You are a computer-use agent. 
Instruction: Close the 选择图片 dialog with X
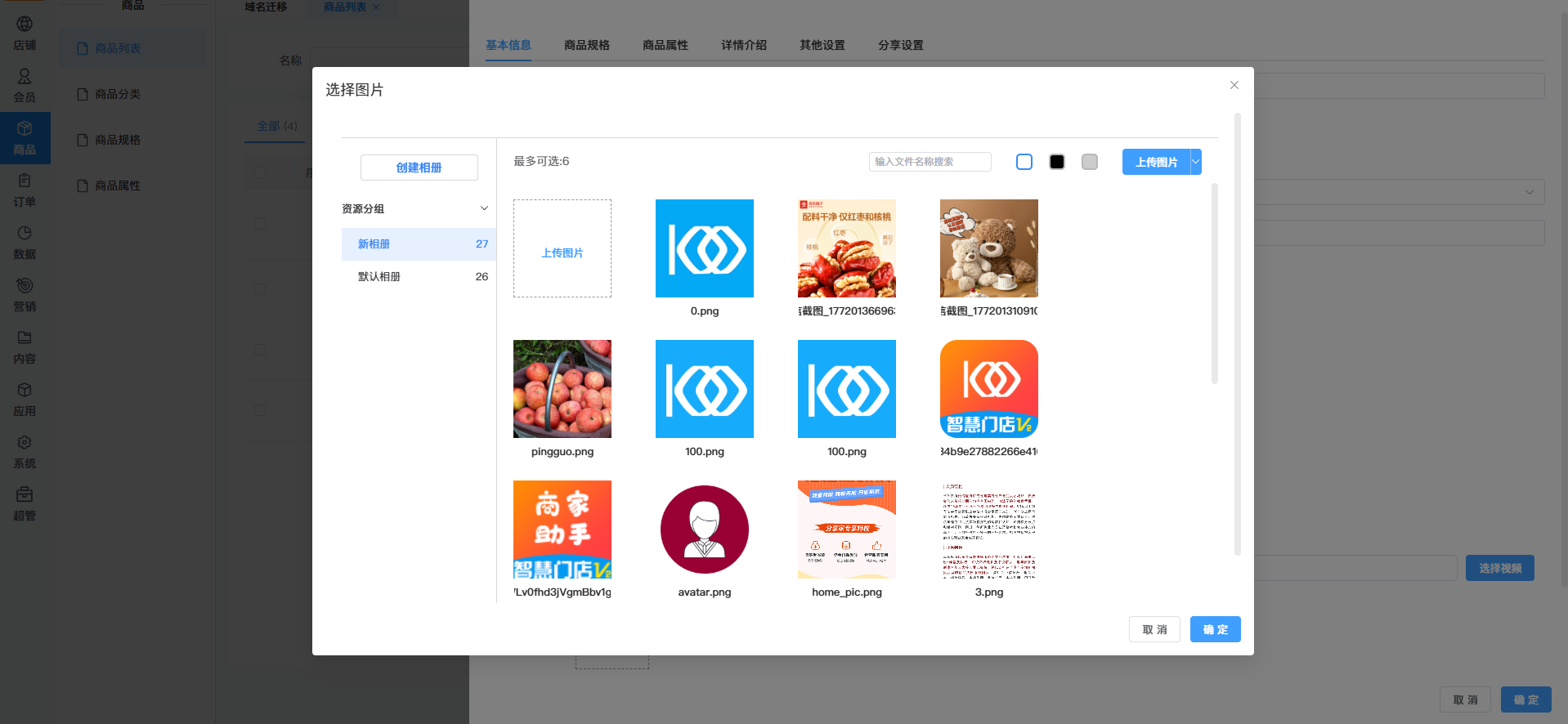tap(1234, 85)
